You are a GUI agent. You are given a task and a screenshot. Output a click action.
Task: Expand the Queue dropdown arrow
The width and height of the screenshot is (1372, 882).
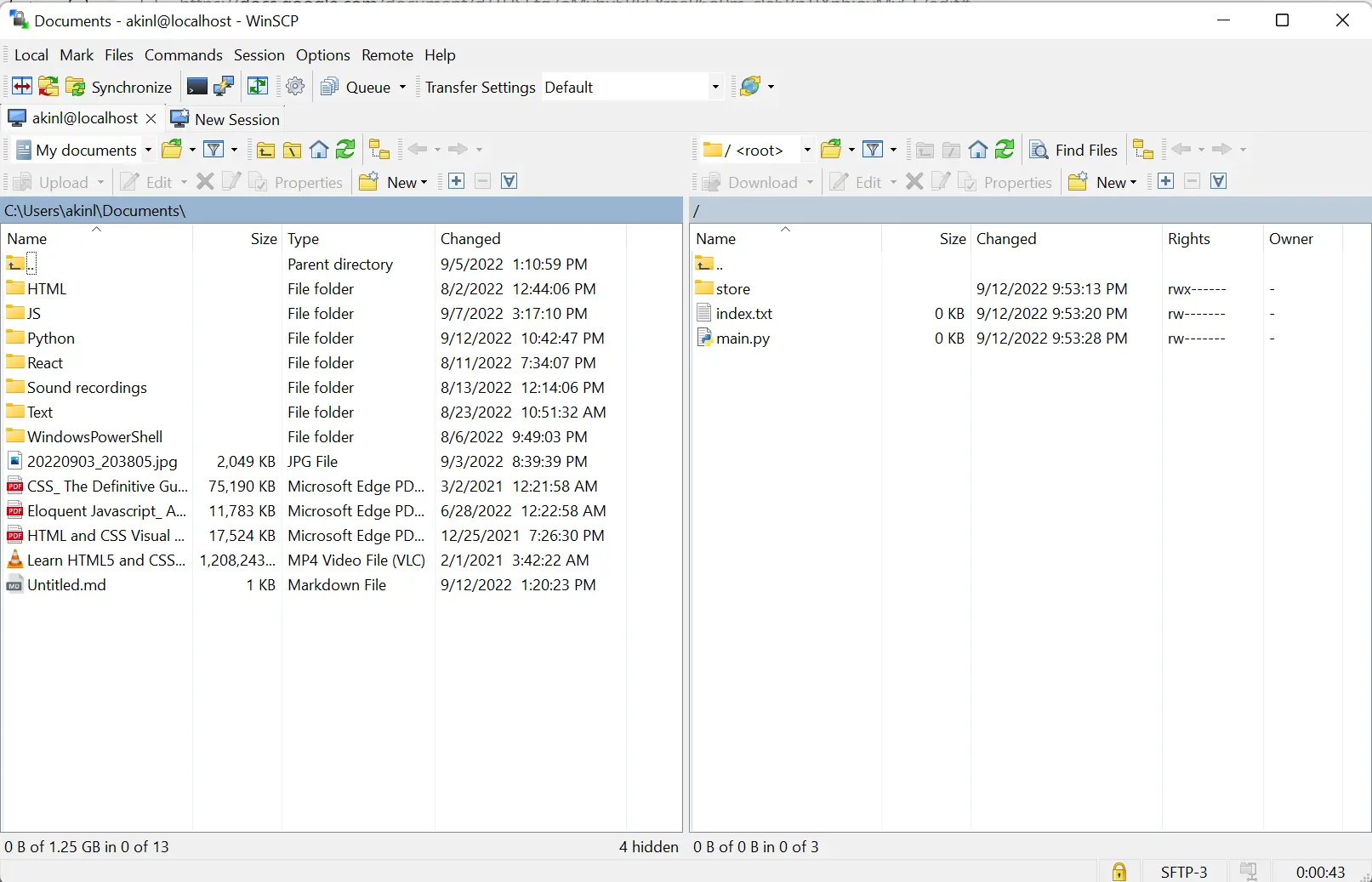point(402,87)
